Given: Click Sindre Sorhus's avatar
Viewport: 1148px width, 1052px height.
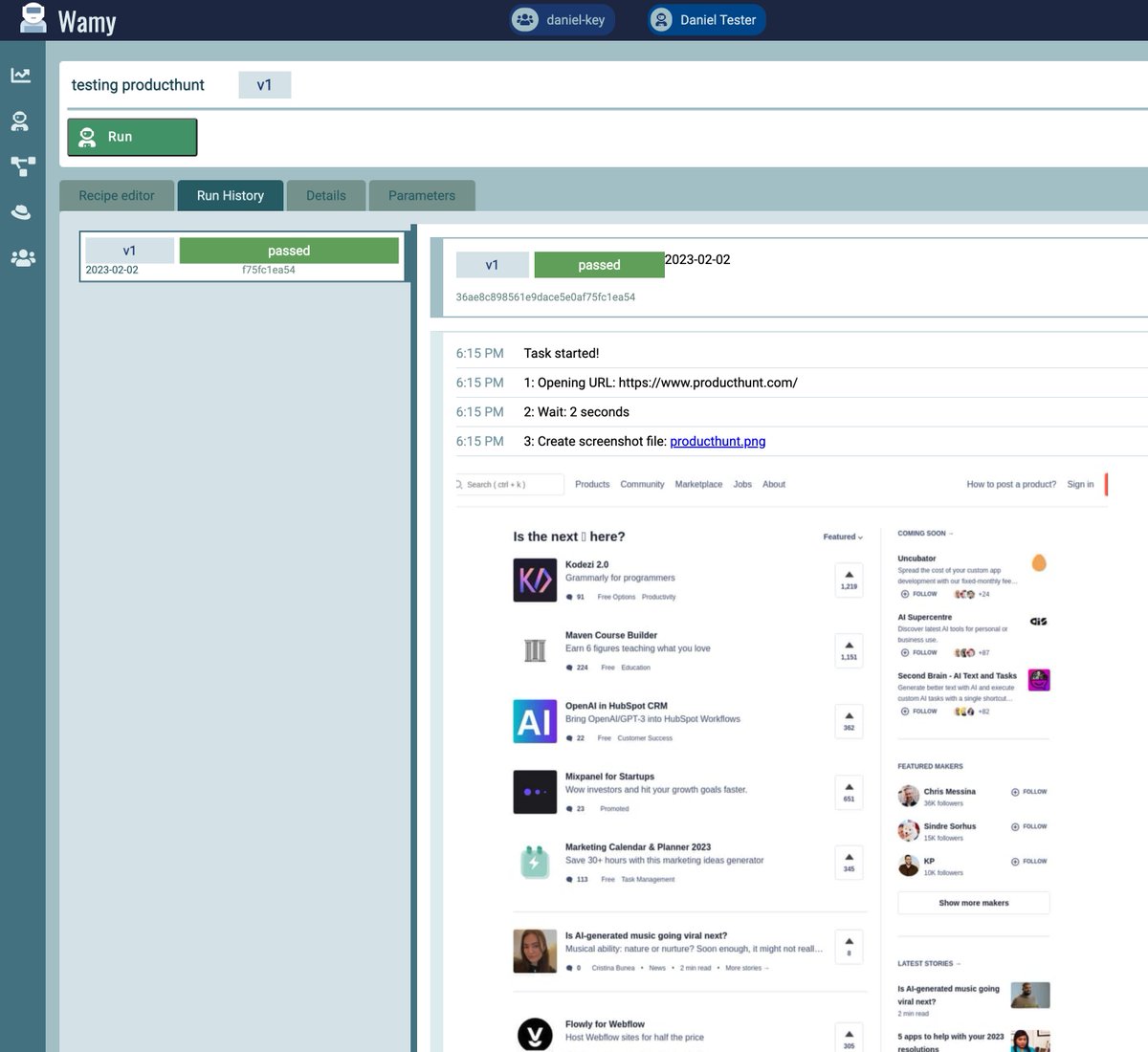Looking at the screenshot, I should click(x=908, y=830).
